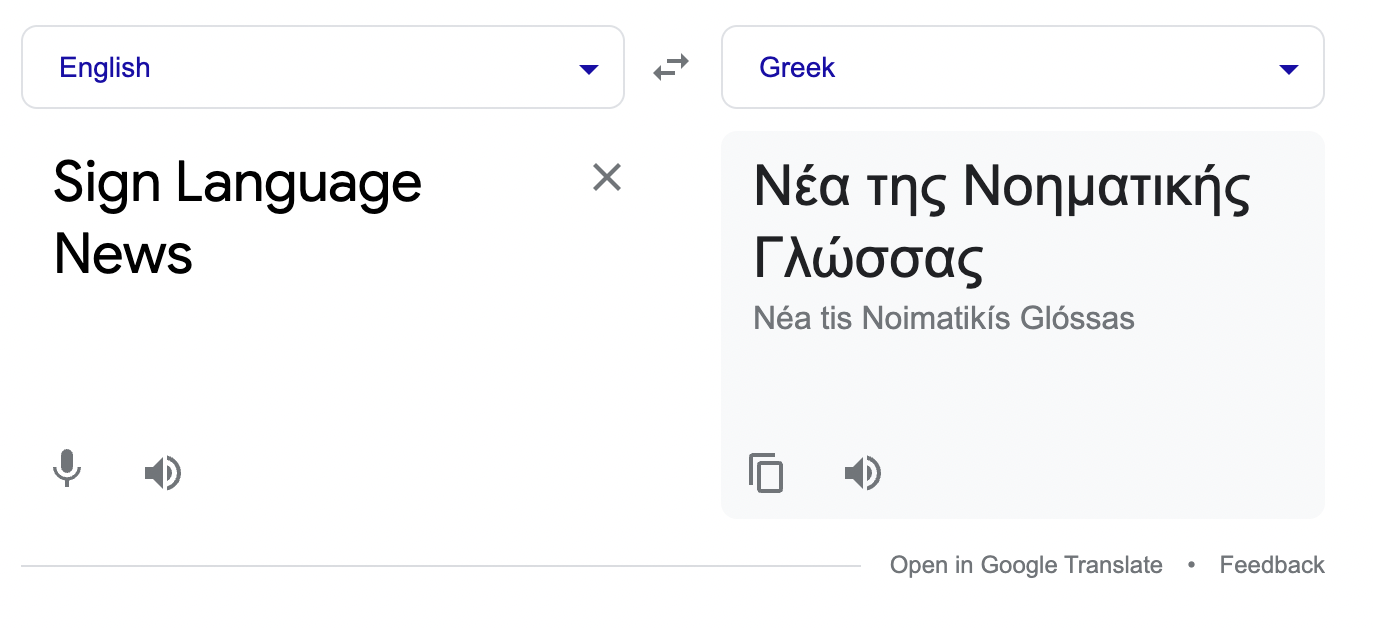Click the microphone voice input icon

(67, 469)
